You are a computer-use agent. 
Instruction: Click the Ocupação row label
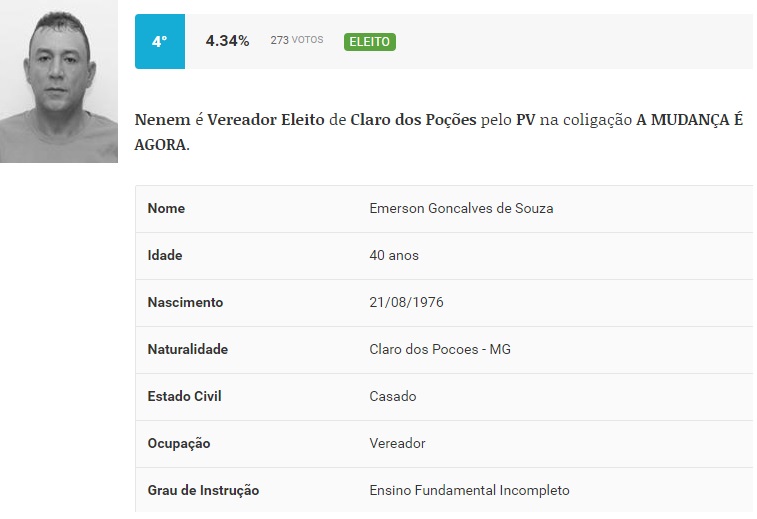179,443
